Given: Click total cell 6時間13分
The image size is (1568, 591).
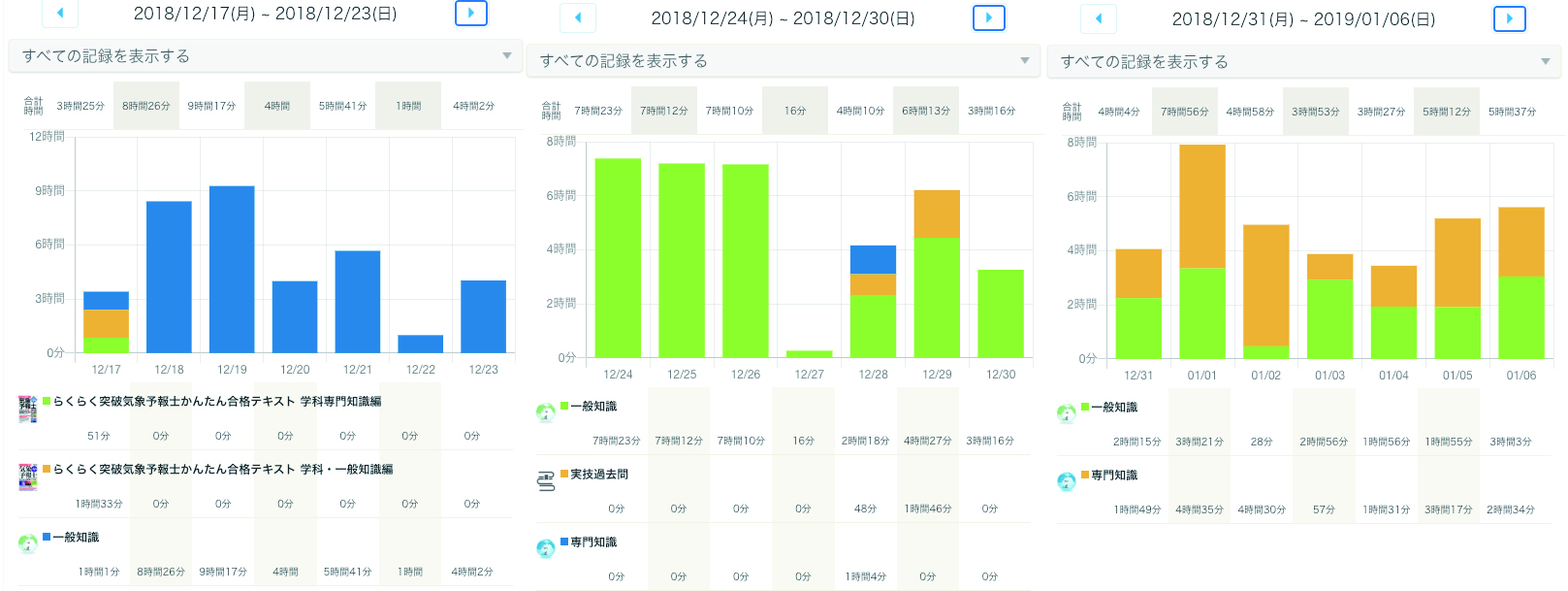Looking at the screenshot, I should (x=926, y=111).
